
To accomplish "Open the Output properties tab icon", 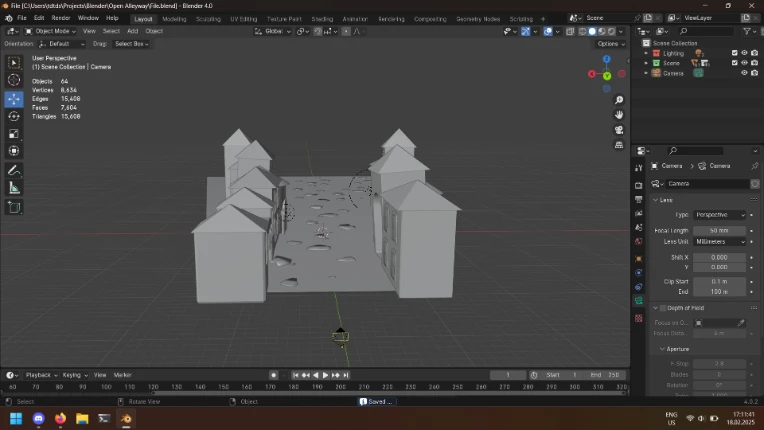I will coord(639,199).
